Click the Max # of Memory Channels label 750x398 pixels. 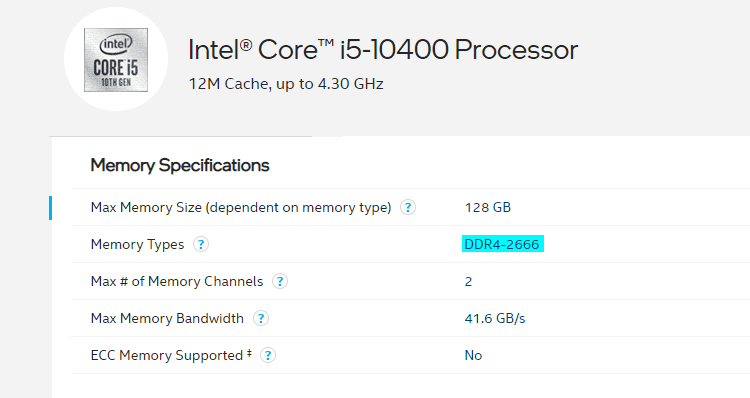tap(177, 281)
